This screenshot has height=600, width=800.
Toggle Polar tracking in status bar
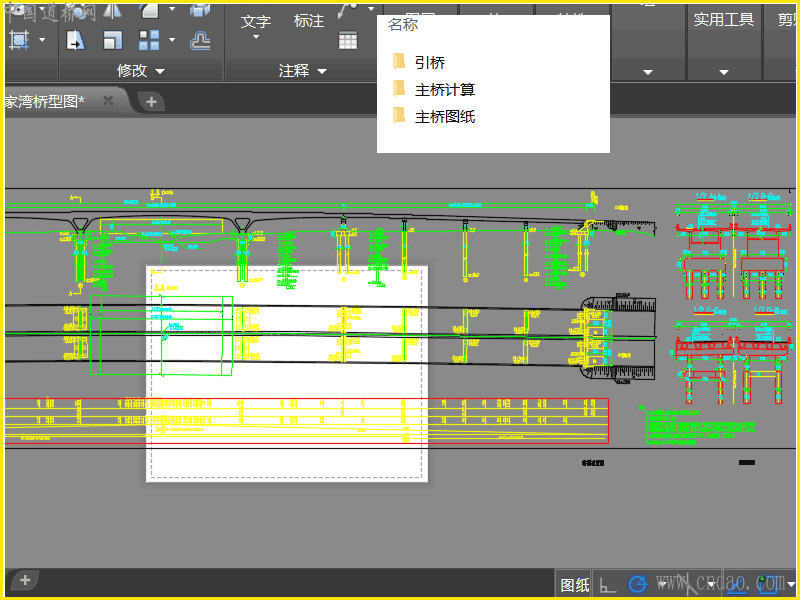638,584
